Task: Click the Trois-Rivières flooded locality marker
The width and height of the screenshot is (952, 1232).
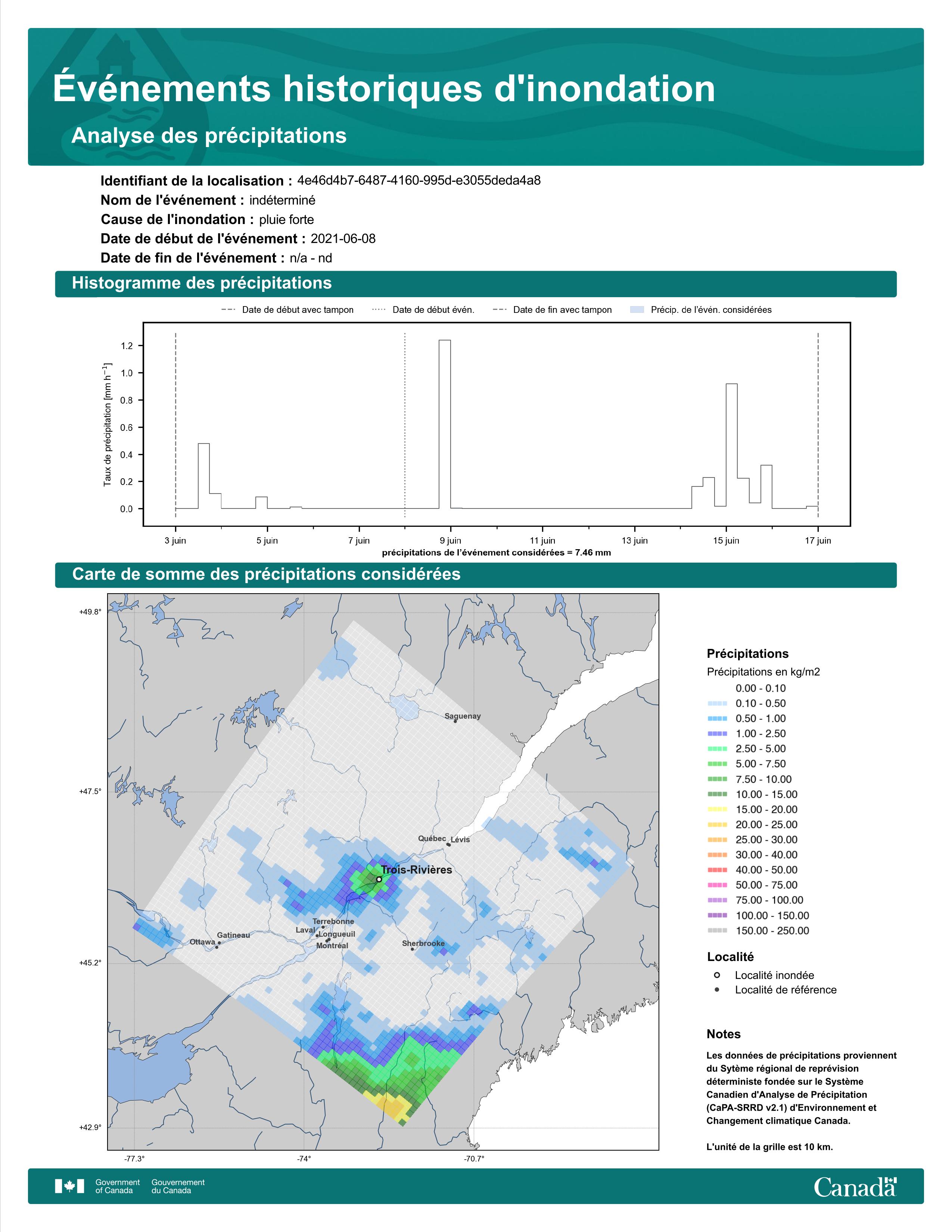Action: pos(379,879)
